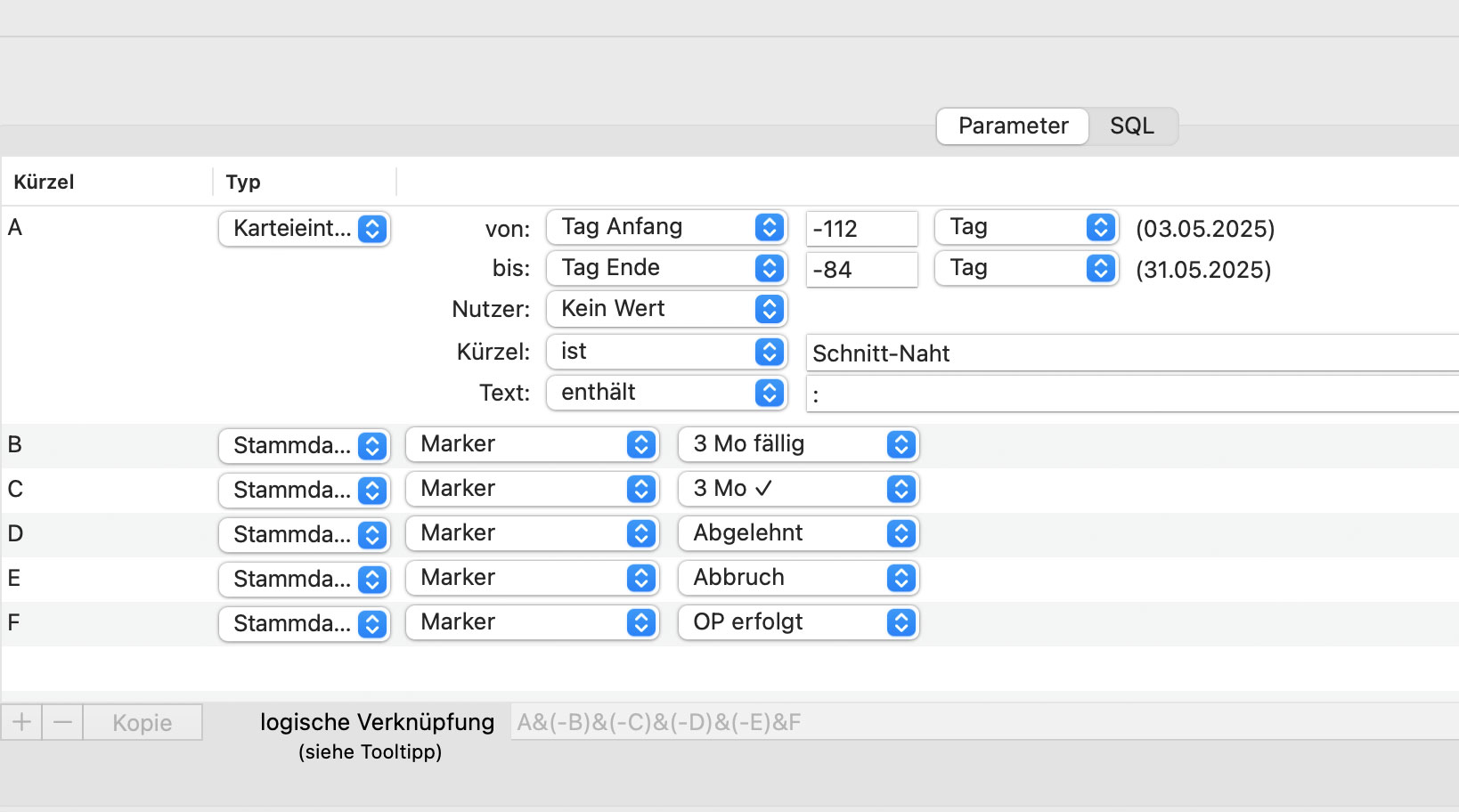This screenshot has width=1459, height=812.
Task: Open the OP erfolgt marker dropdown
Action: click(798, 622)
